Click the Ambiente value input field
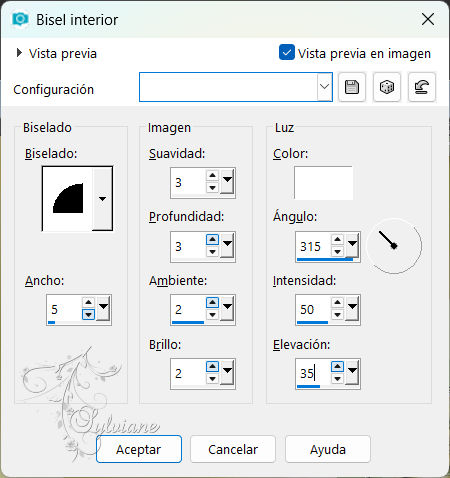Image resolution: width=450 pixels, height=478 pixels. point(188,310)
